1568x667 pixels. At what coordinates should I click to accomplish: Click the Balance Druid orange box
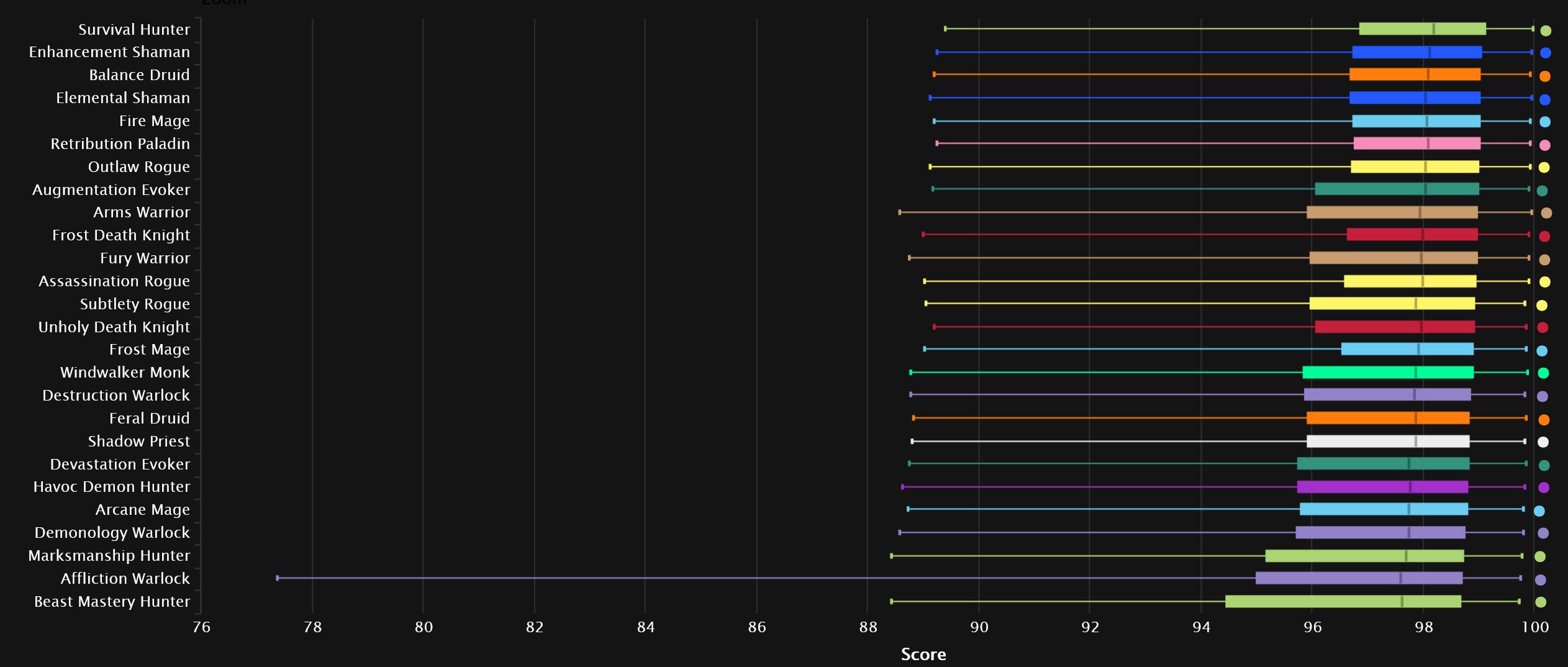[1415, 75]
